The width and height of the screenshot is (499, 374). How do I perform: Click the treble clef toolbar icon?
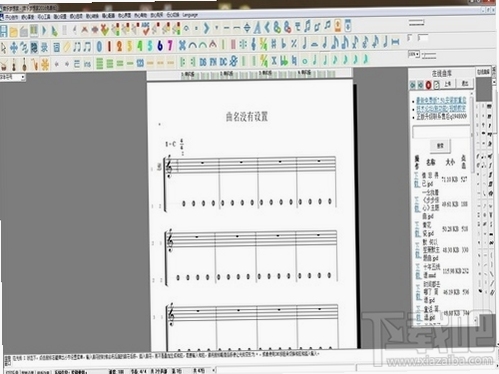253,44
